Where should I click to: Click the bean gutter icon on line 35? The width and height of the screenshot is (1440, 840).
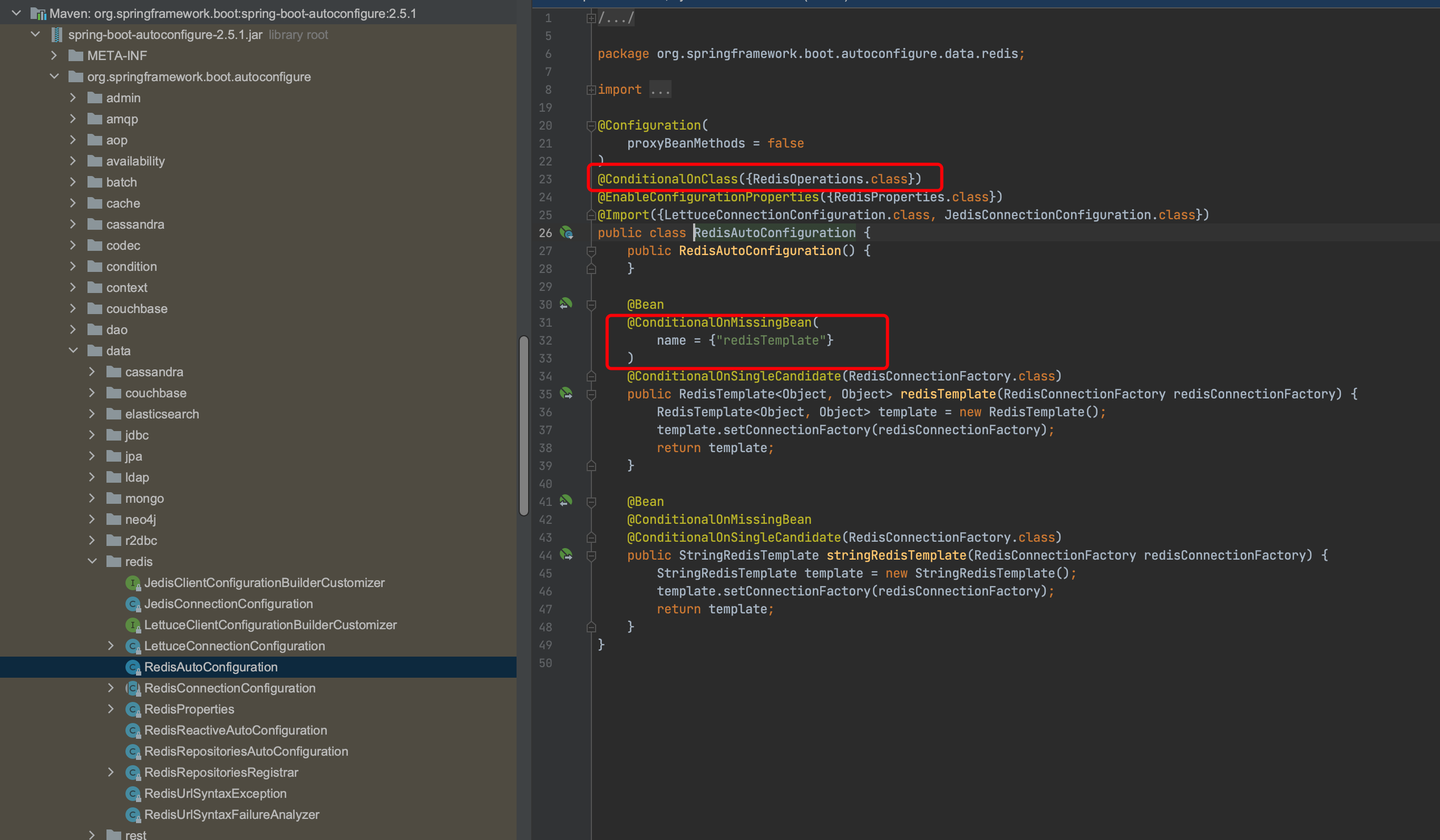566,394
